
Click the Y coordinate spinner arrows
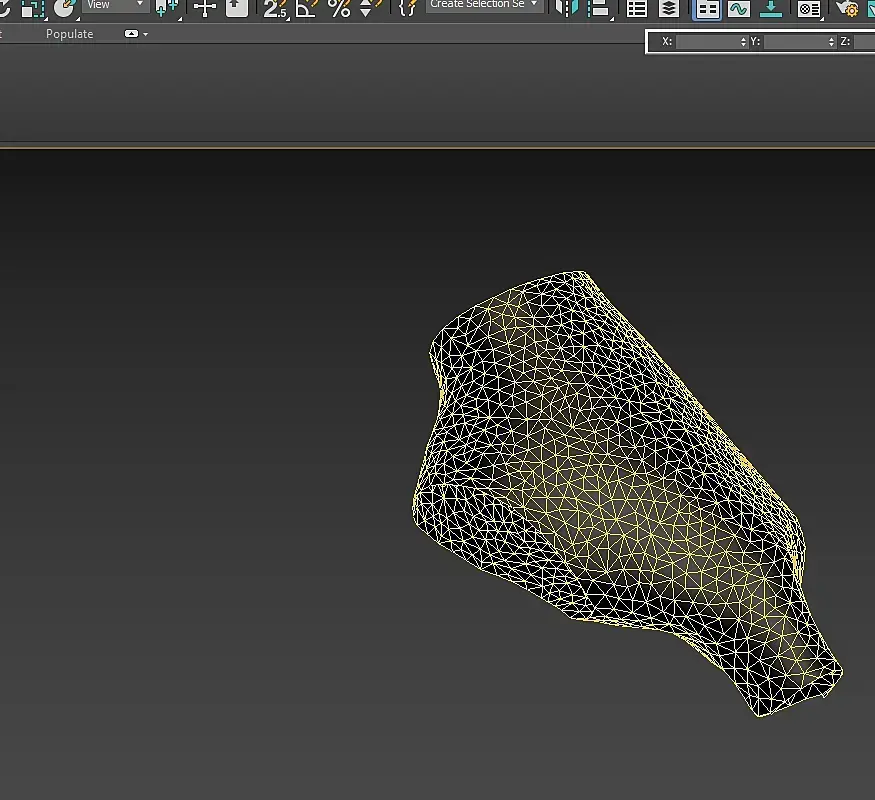coord(831,41)
